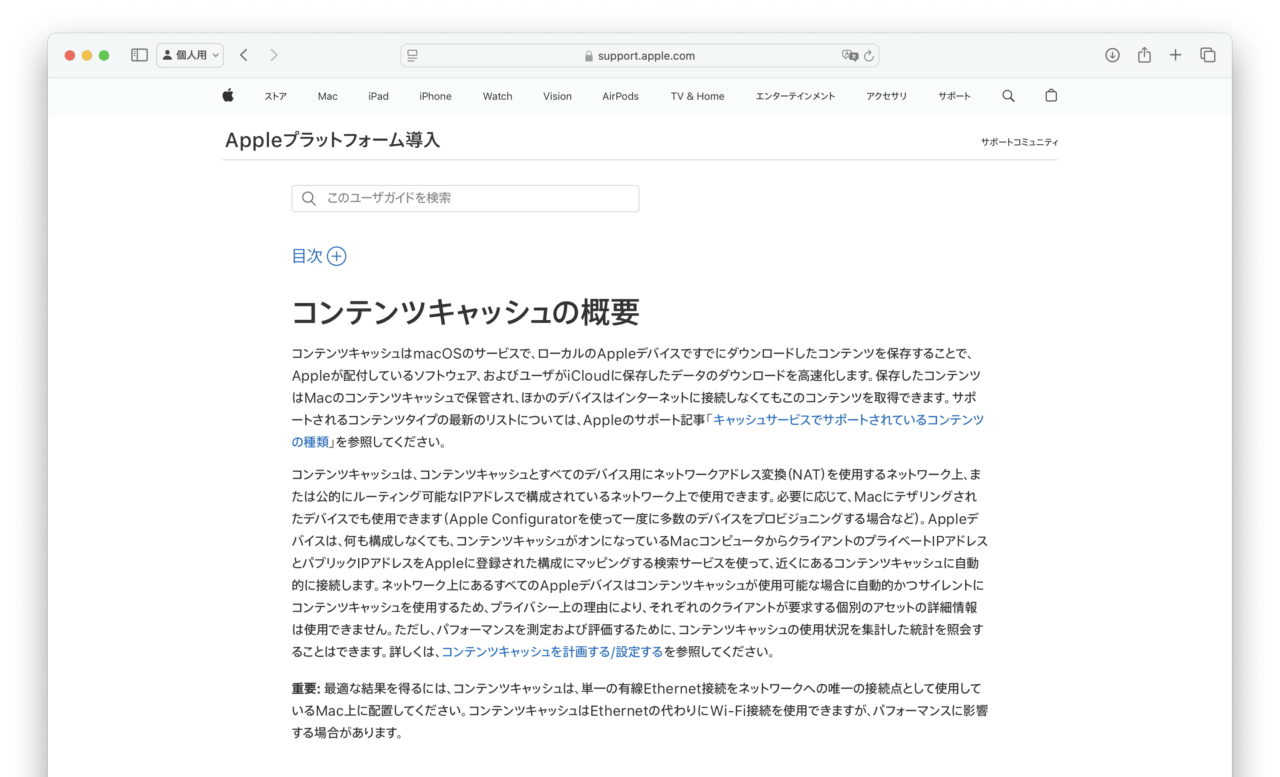Open the iPad navigation item
The height and width of the screenshot is (777, 1280).
point(378,97)
